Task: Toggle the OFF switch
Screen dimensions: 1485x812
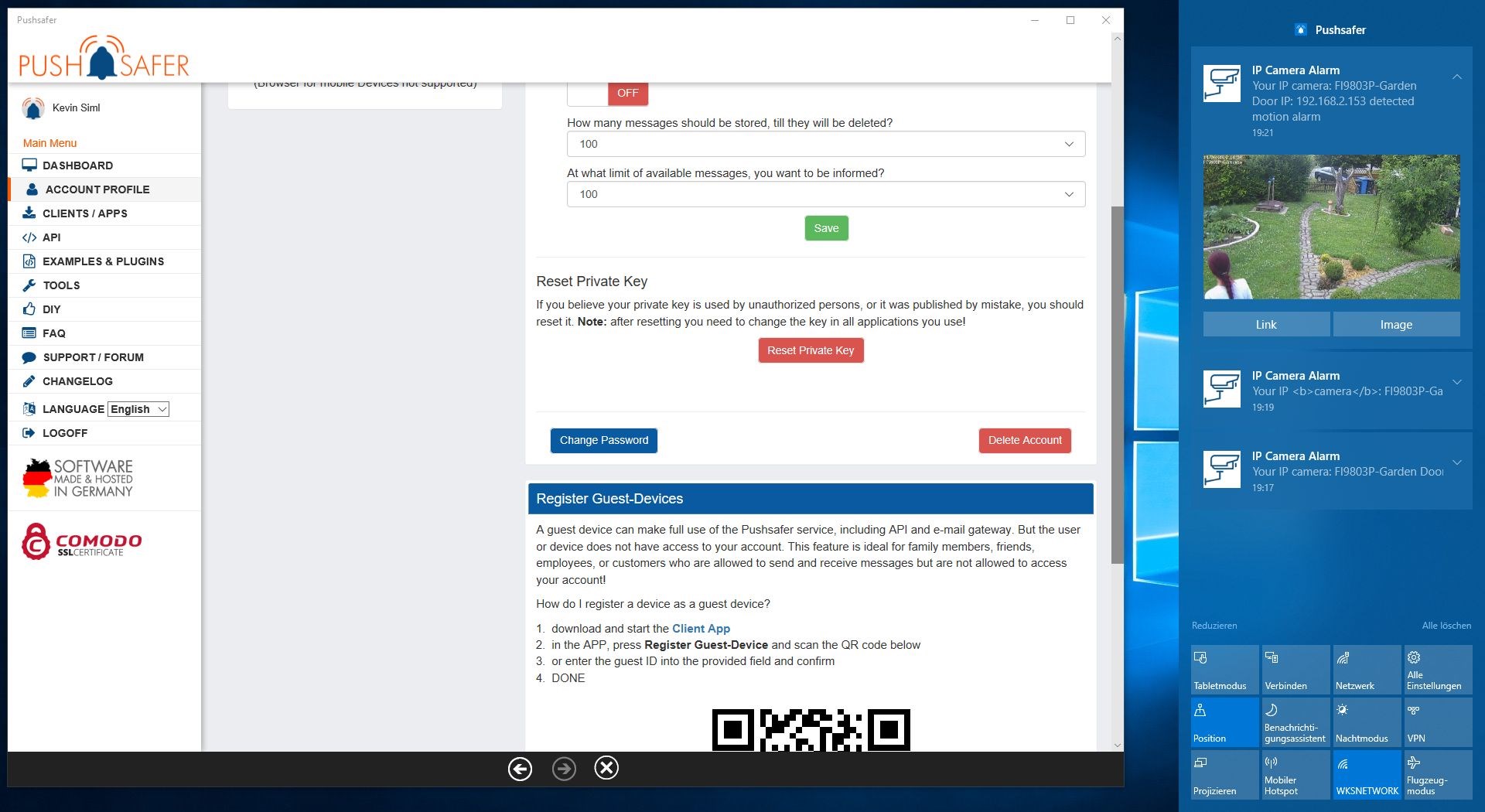Action: pos(608,94)
